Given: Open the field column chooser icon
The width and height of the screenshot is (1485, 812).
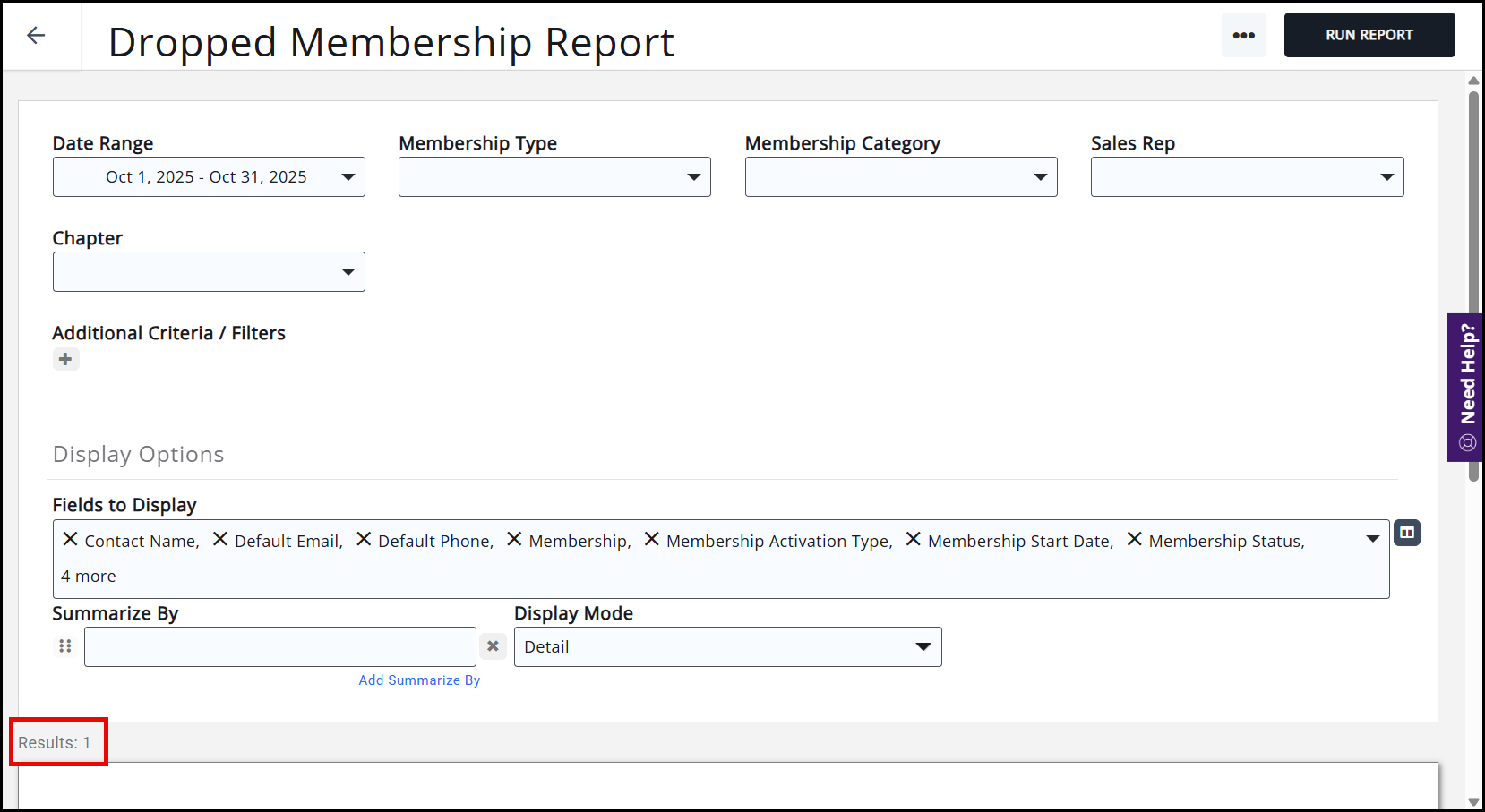Looking at the screenshot, I should point(1406,533).
